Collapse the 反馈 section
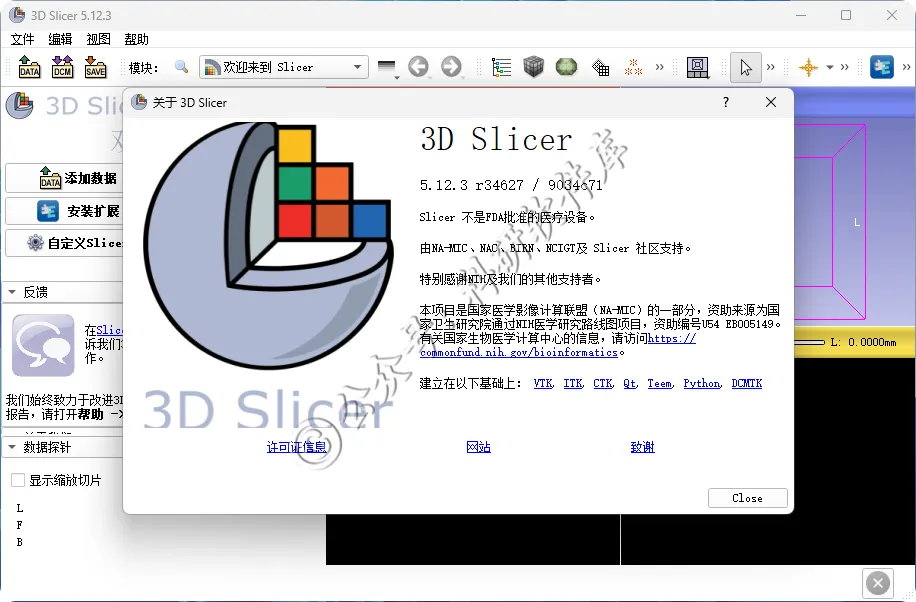Screen dimensions: 916x602 [63, 292]
